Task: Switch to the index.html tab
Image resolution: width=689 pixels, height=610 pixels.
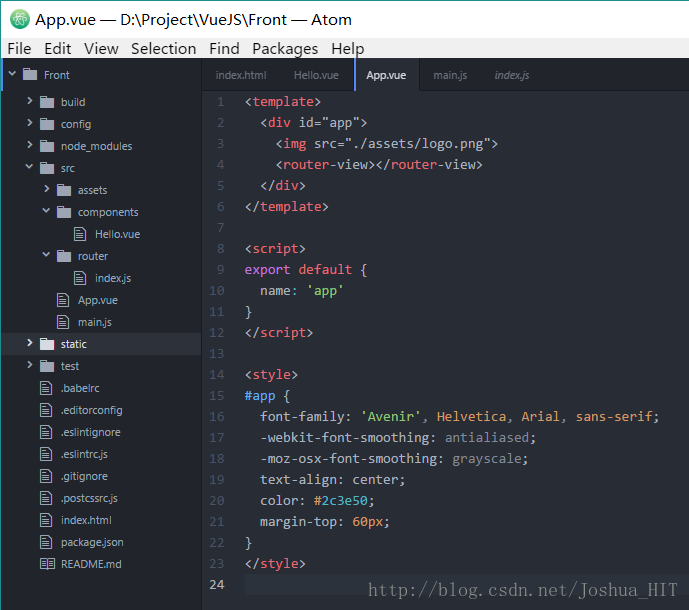Action: point(241,75)
